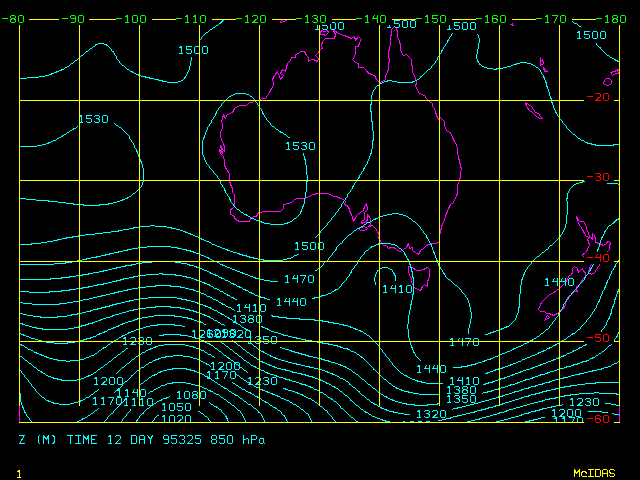Click the frame number 1 at bottom left
Viewport: 640px width, 480px height.
[19, 472]
